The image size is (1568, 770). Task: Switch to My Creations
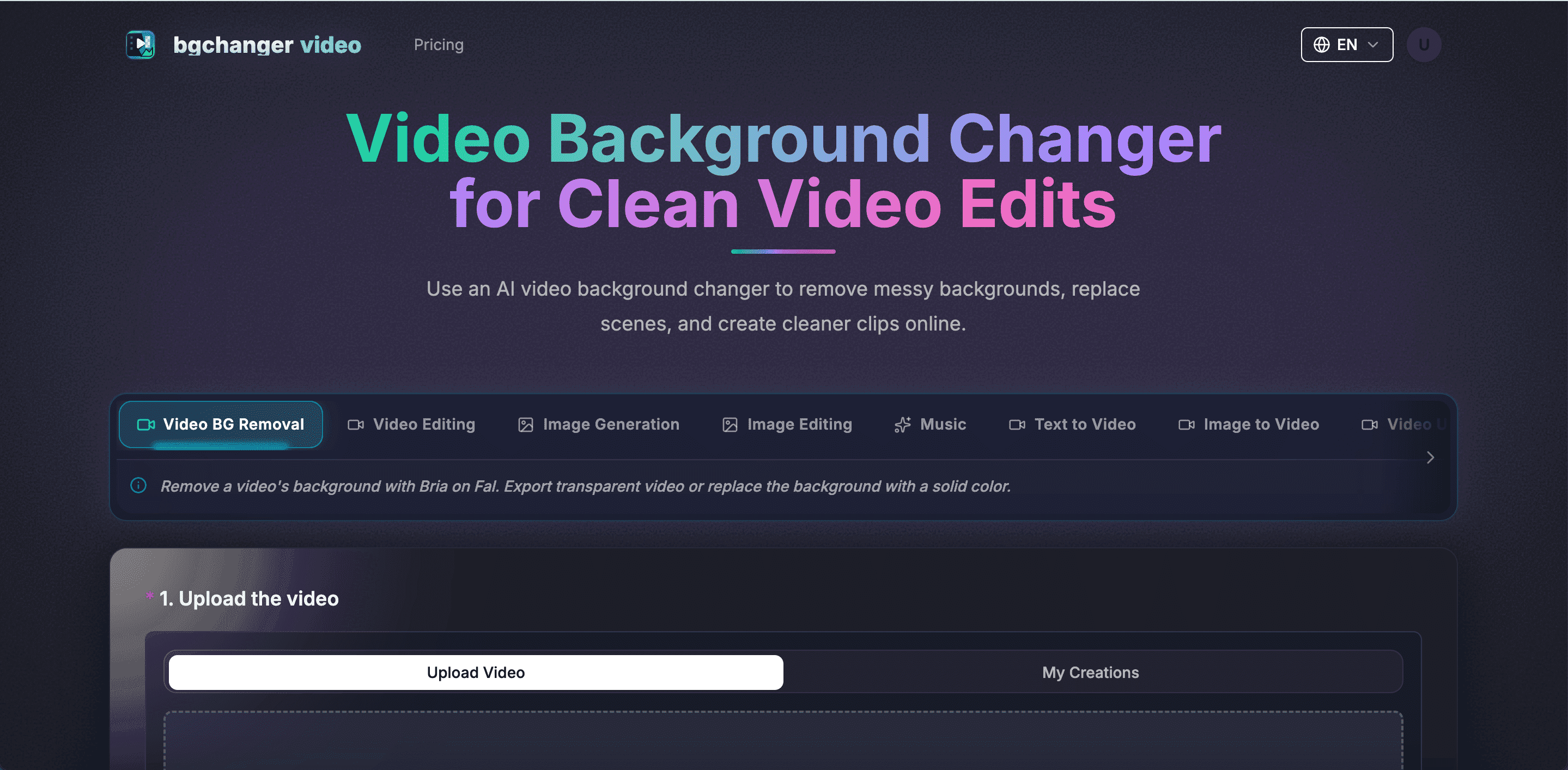click(x=1090, y=672)
